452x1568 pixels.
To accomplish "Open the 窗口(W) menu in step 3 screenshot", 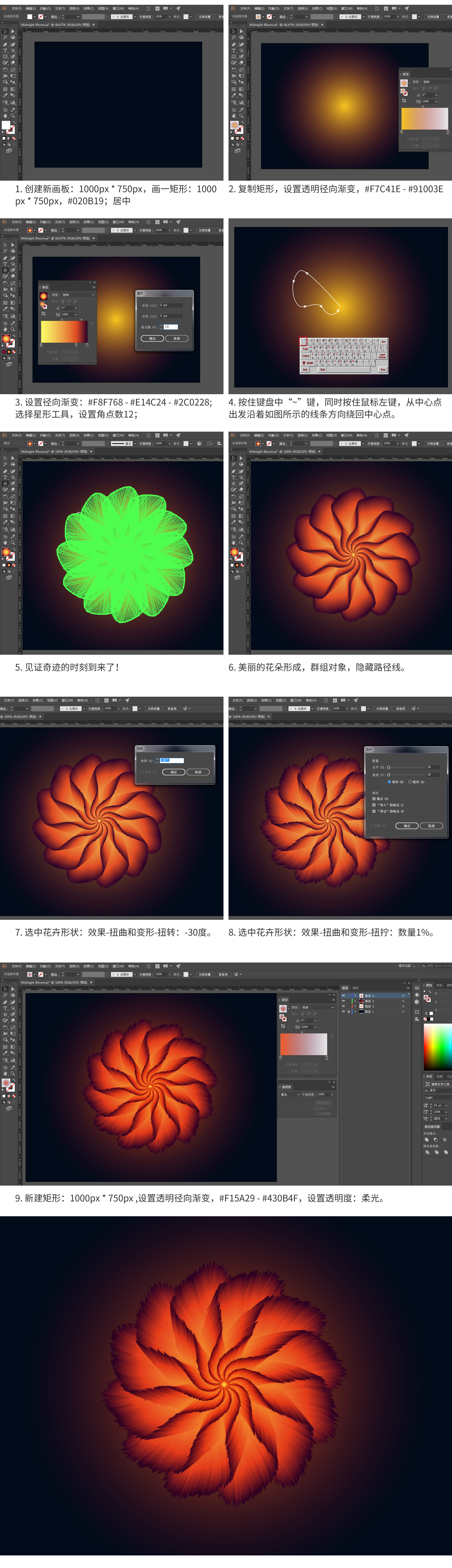I will pyautogui.click(x=118, y=222).
